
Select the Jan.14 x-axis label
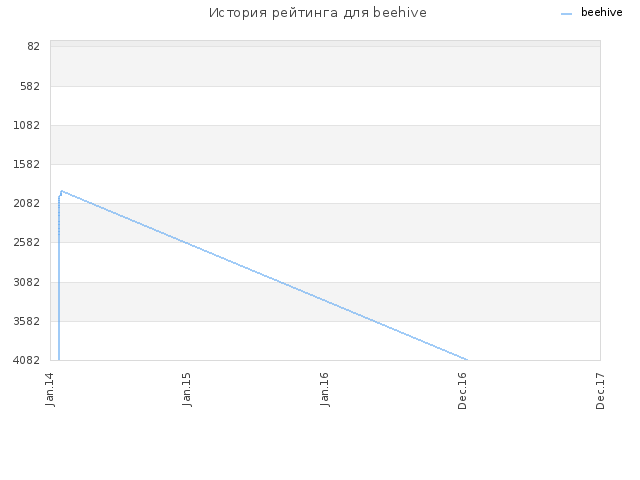pyautogui.click(x=50, y=389)
